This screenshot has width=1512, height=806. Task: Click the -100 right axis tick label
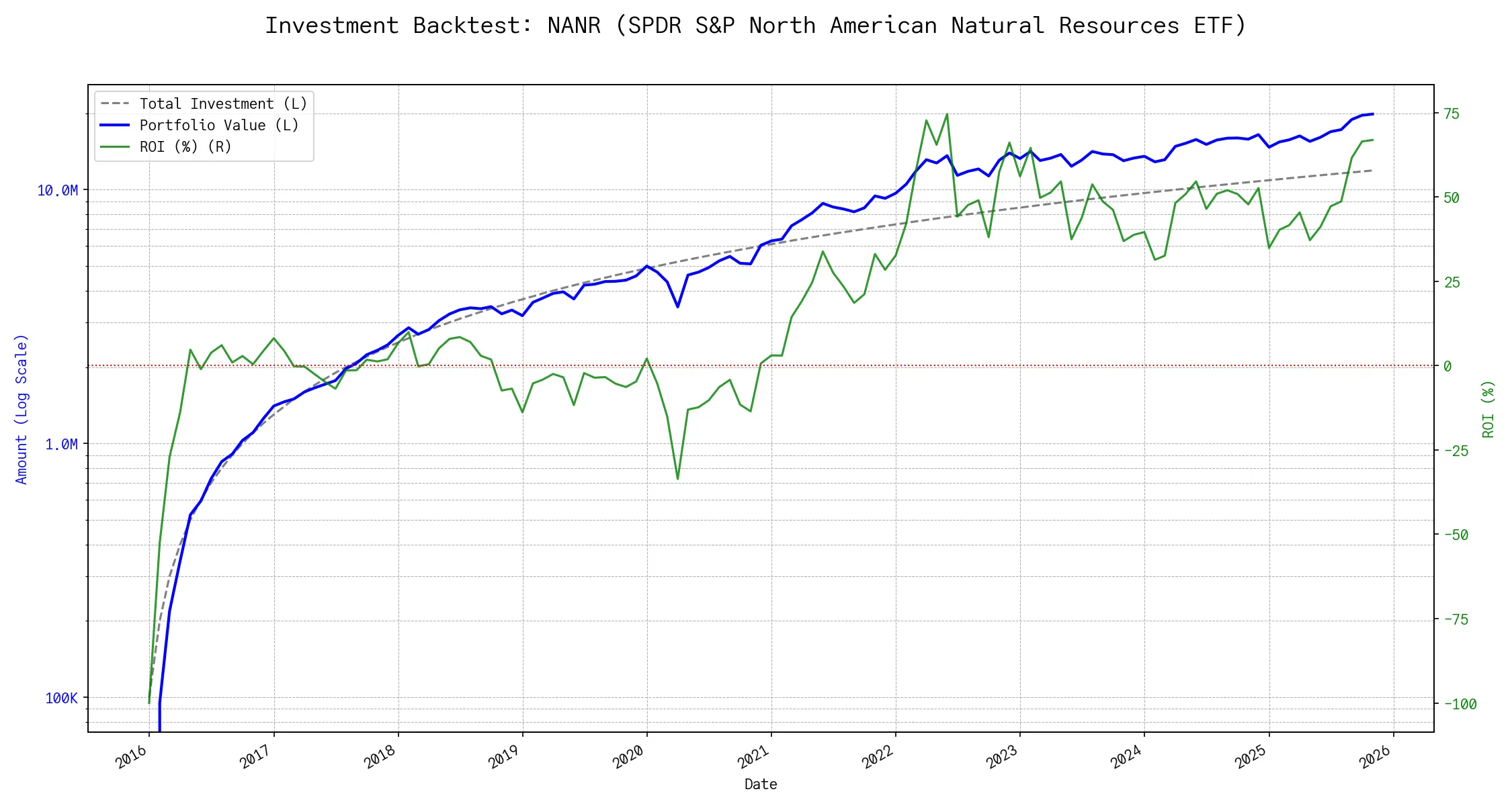click(1460, 704)
